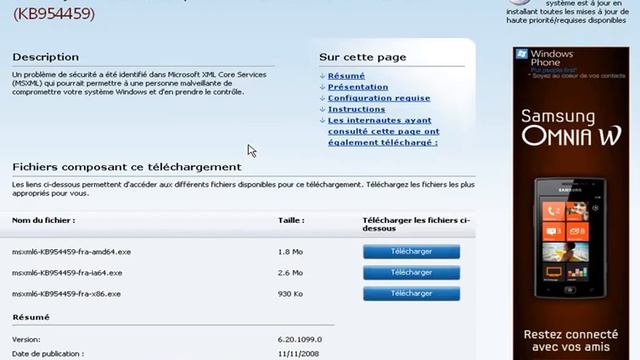Open the Résumé anchor link
The image size is (640, 360).
pyautogui.click(x=346, y=76)
